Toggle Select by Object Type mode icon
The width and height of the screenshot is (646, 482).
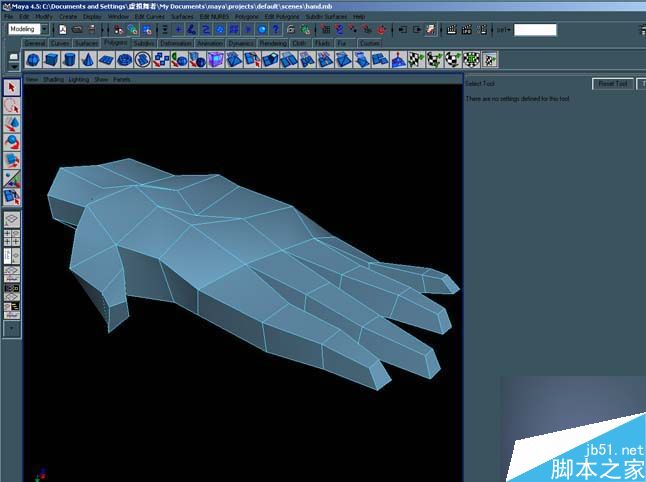tap(133, 29)
